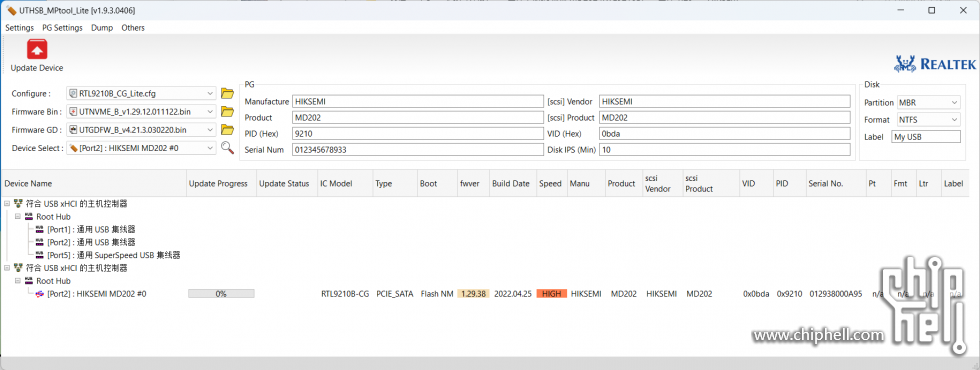Click the app icon in title bar
980x370 pixels.
coord(11,11)
